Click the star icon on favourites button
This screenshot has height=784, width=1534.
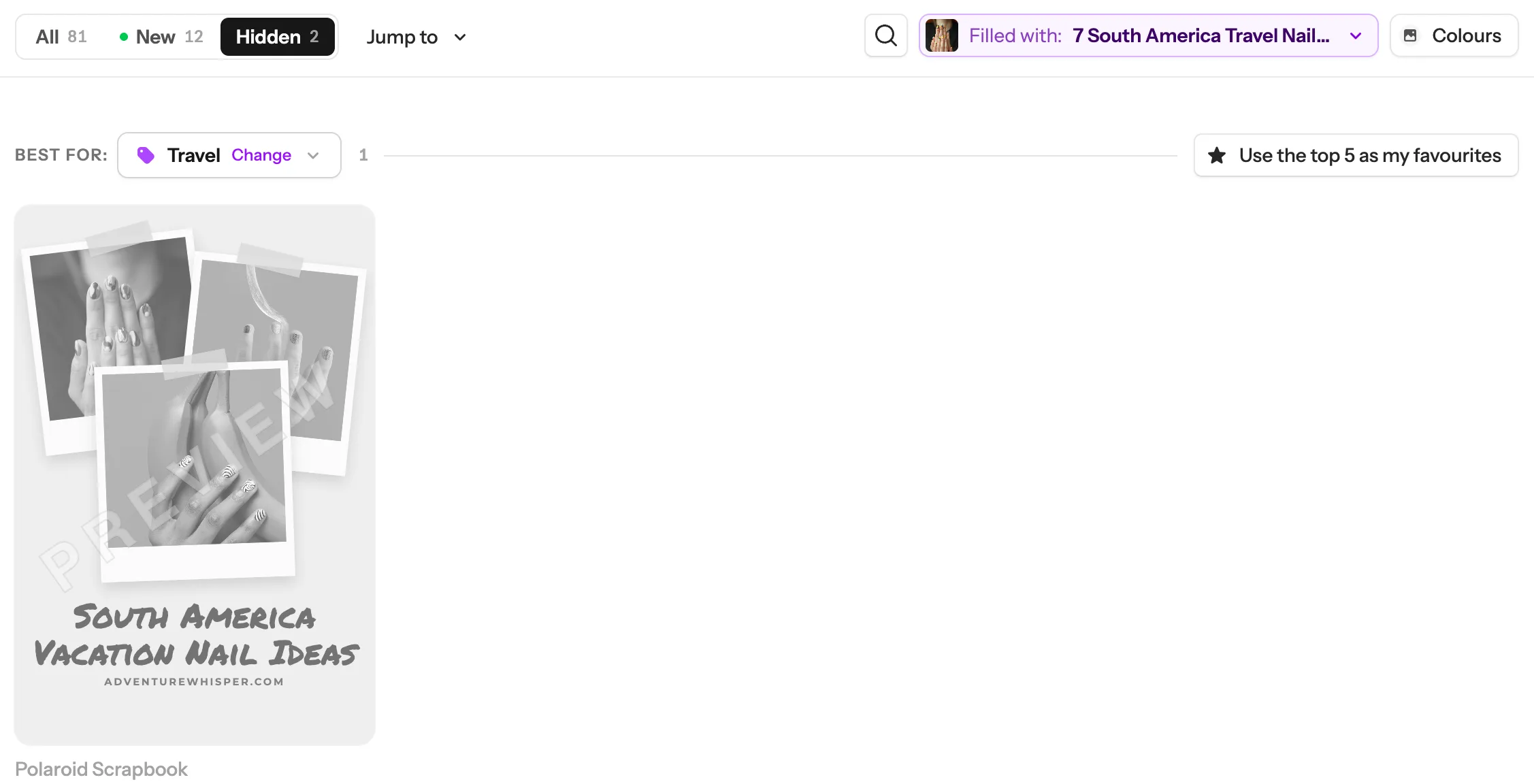(1217, 155)
